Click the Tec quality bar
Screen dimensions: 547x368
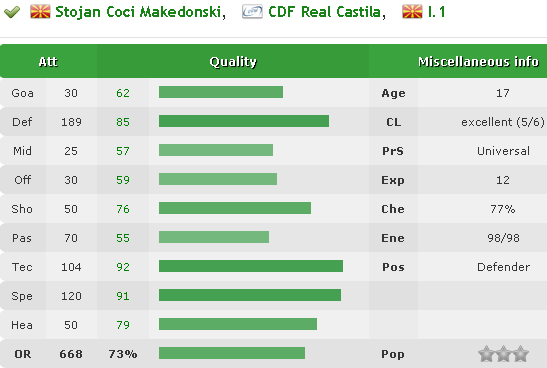click(x=251, y=266)
